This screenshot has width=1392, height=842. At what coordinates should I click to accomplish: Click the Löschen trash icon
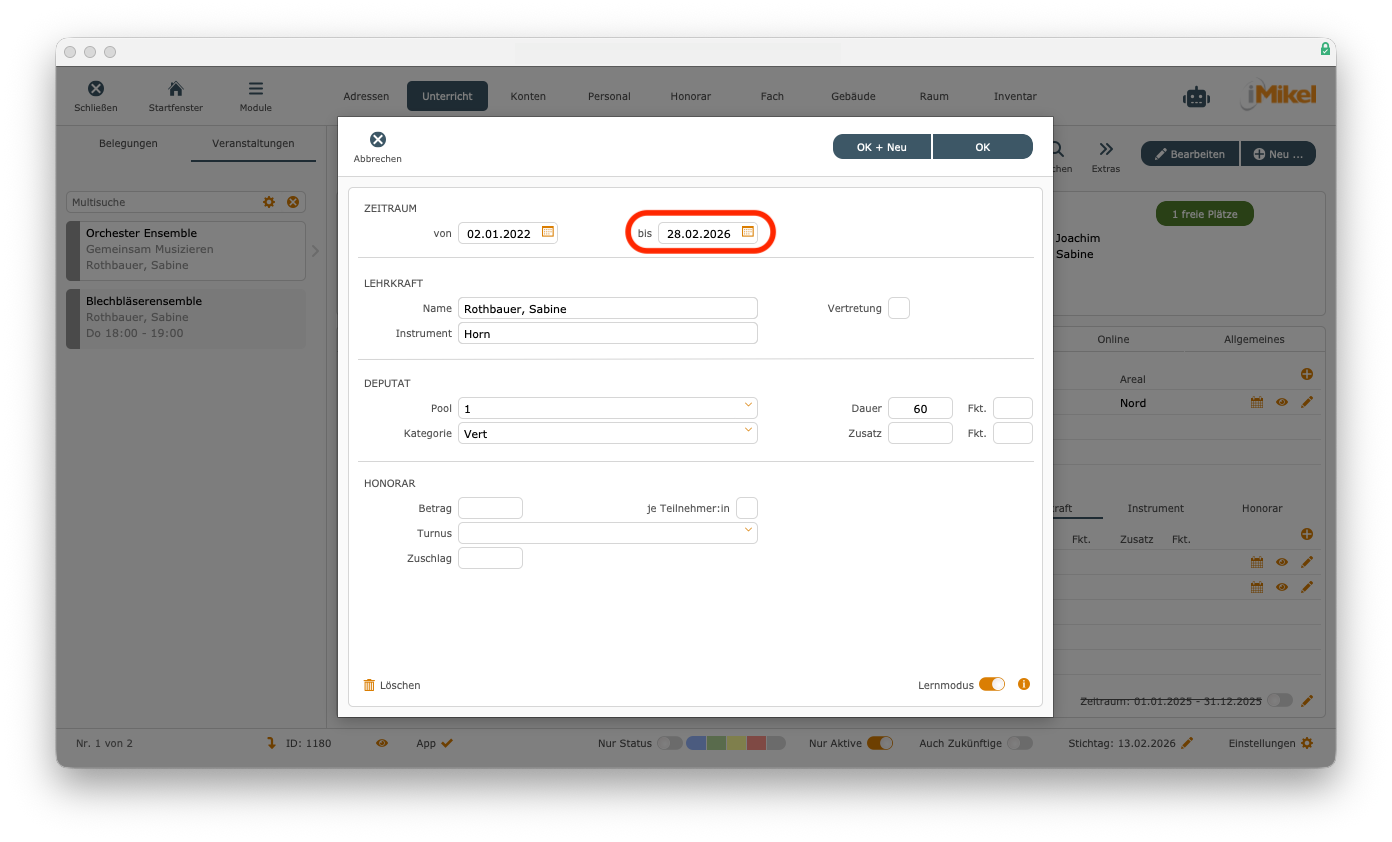point(369,685)
